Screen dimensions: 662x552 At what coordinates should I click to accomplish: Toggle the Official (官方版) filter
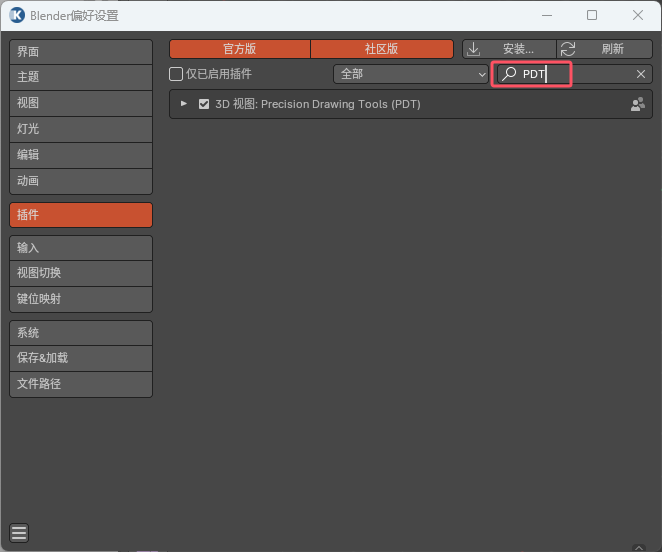coord(239,49)
